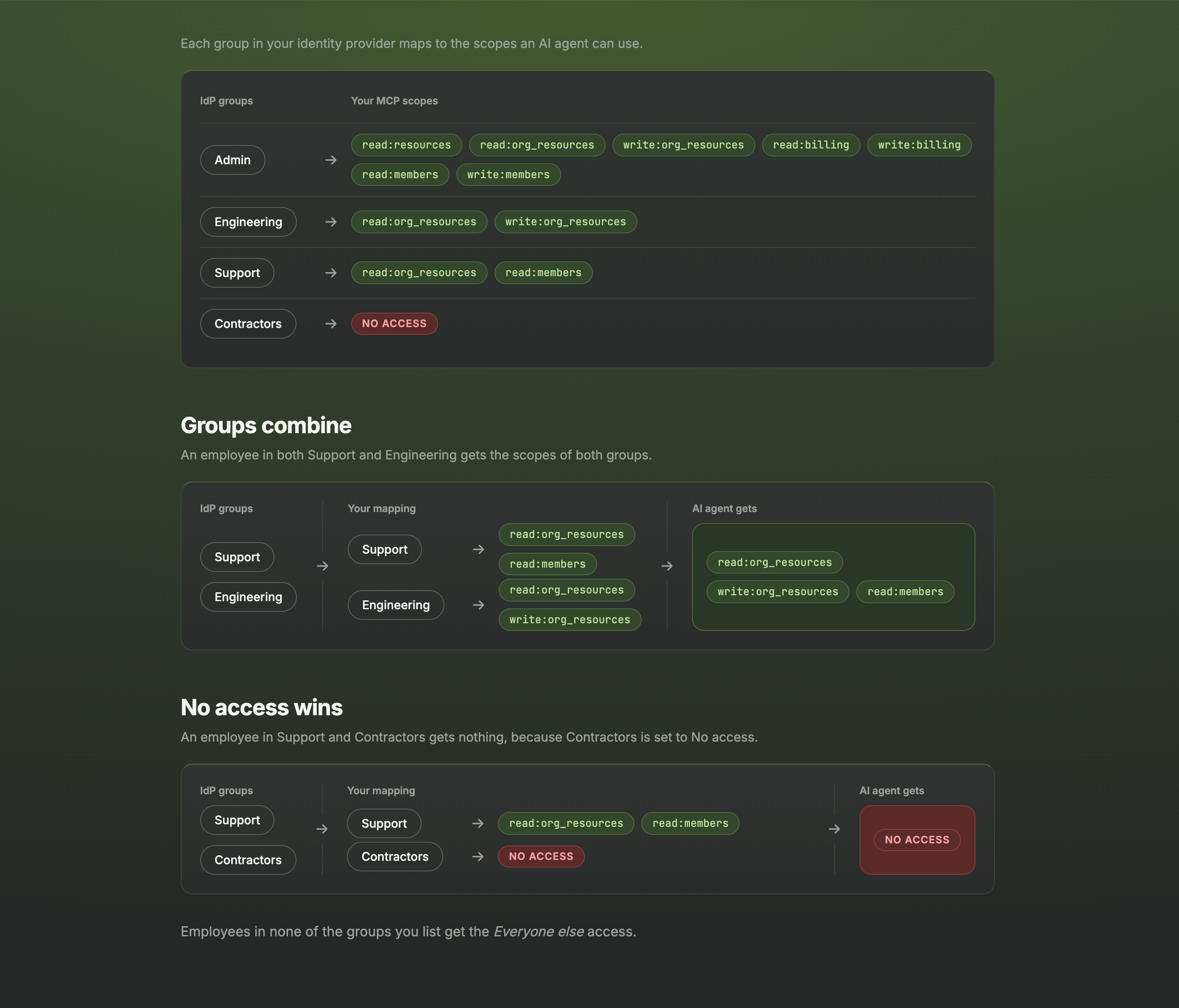Image resolution: width=1179 pixels, height=1008 pixels.
Task: Click the arrow beside Engineering in the MCP scopes table
Action: tap(331, 222)
